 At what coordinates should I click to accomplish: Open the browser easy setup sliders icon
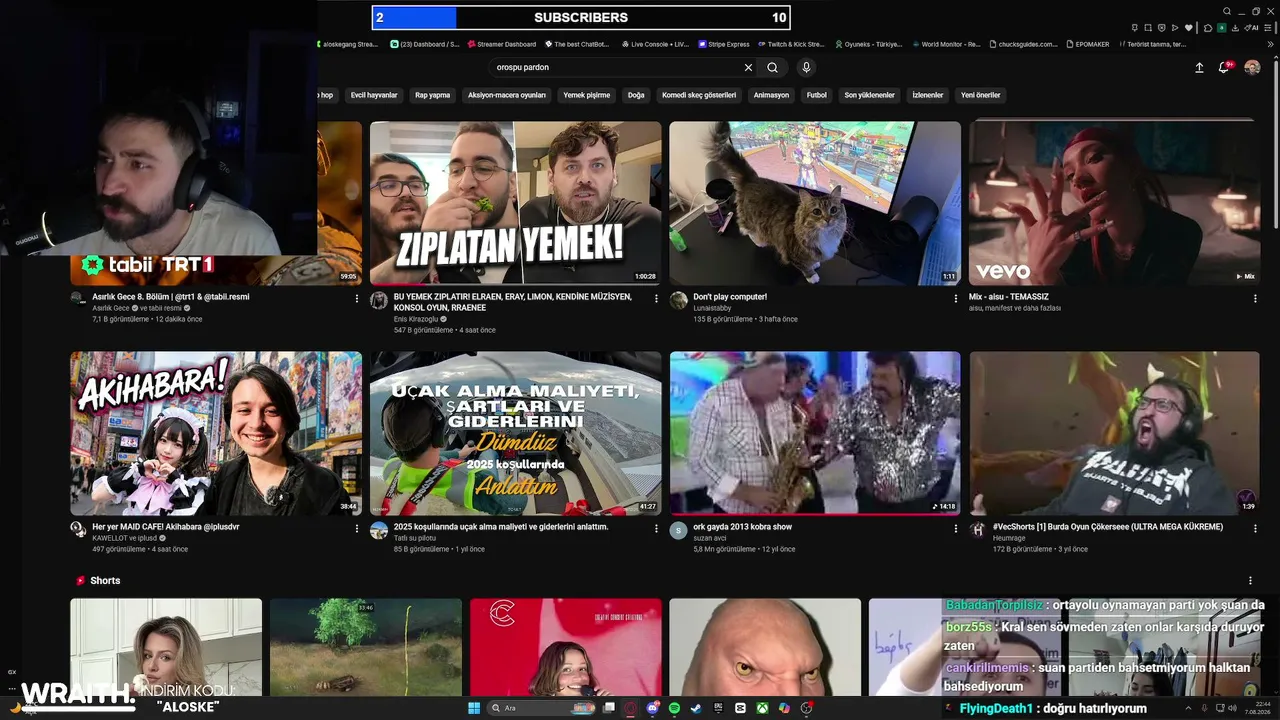1269,28
